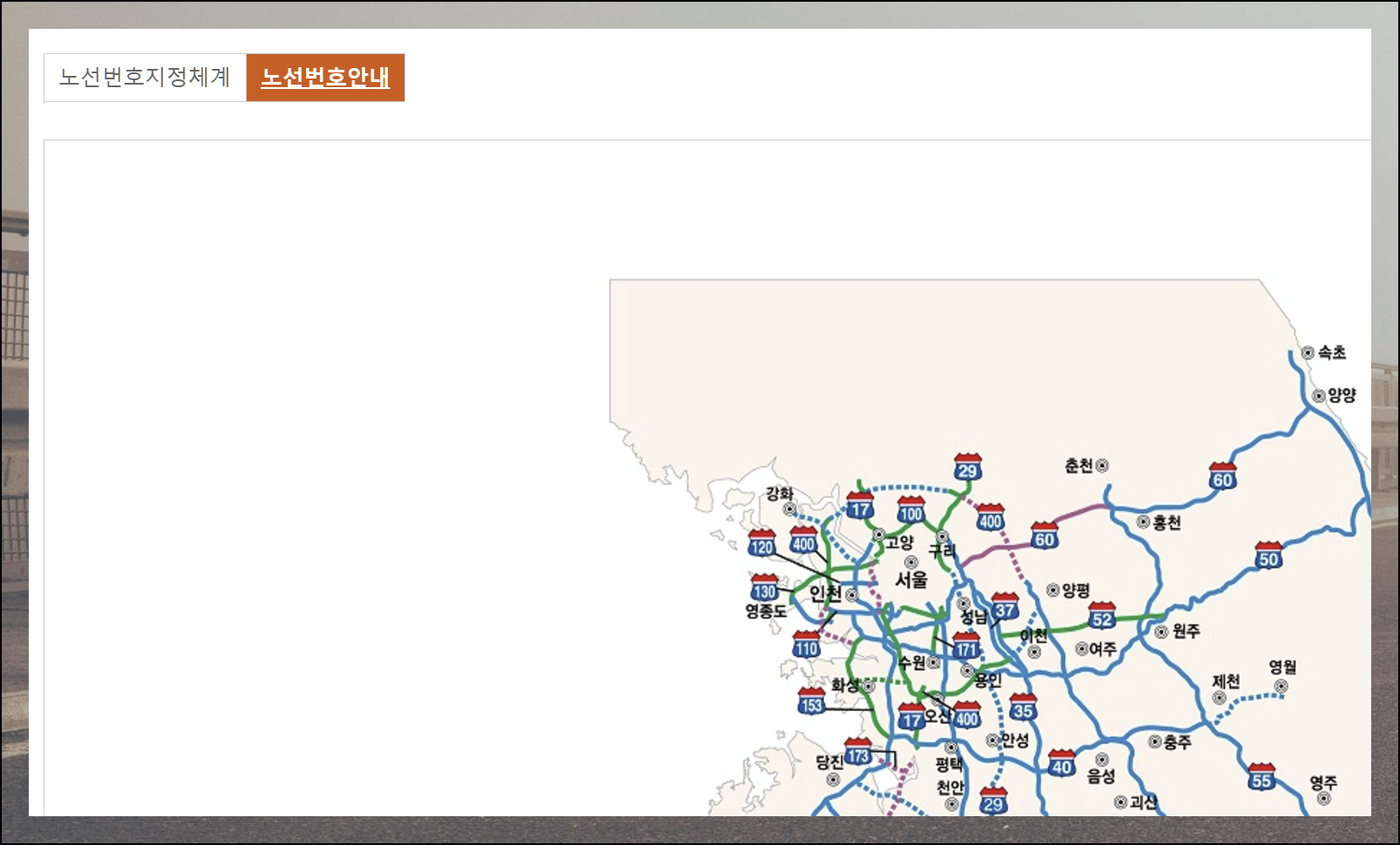
Task: Click the 영월 city label
Action: point(1282,667)
